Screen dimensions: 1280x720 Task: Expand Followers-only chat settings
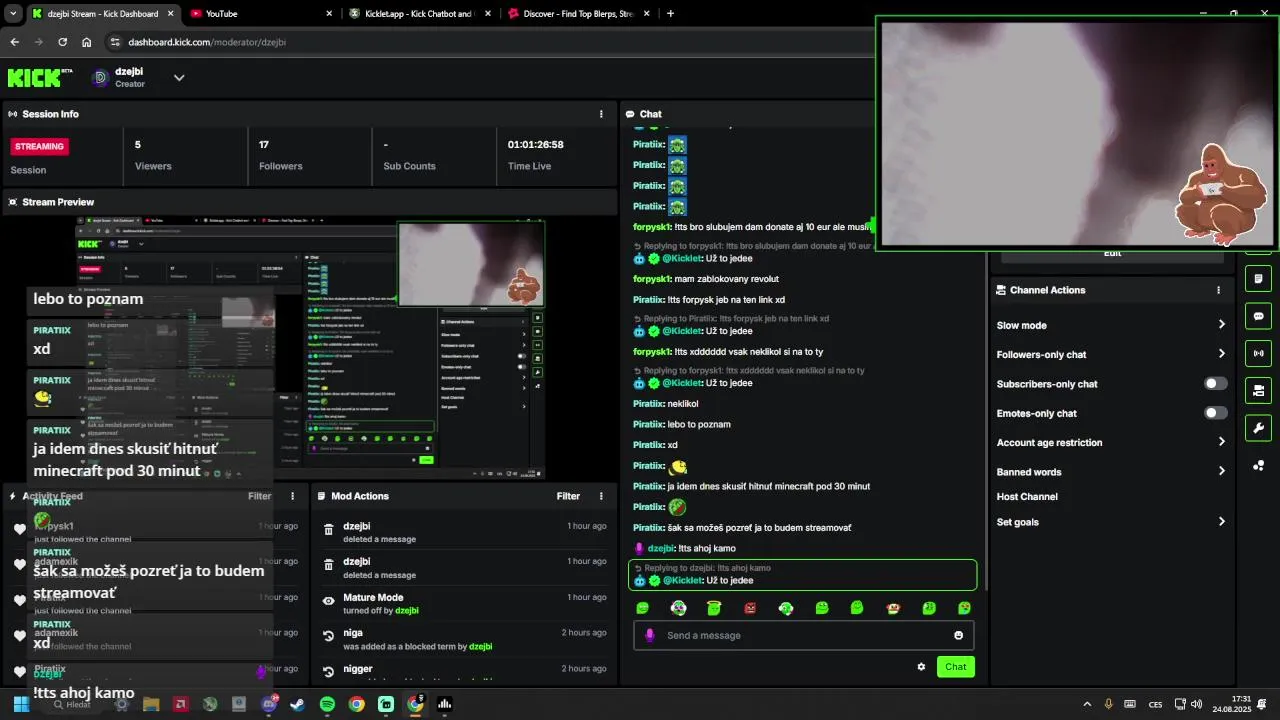pyautogui.click(x=1110, y=354)
